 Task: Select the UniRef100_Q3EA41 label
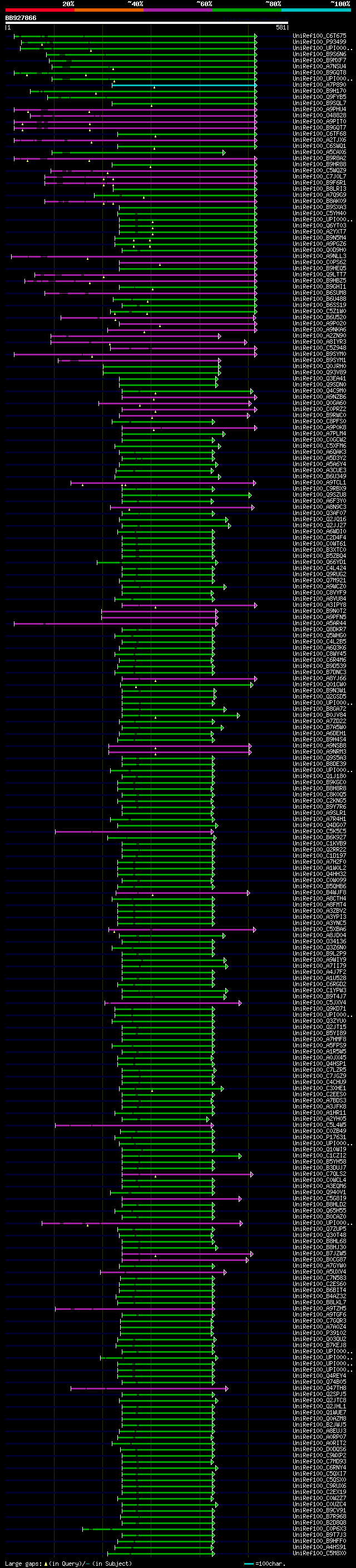pos(319,379)
